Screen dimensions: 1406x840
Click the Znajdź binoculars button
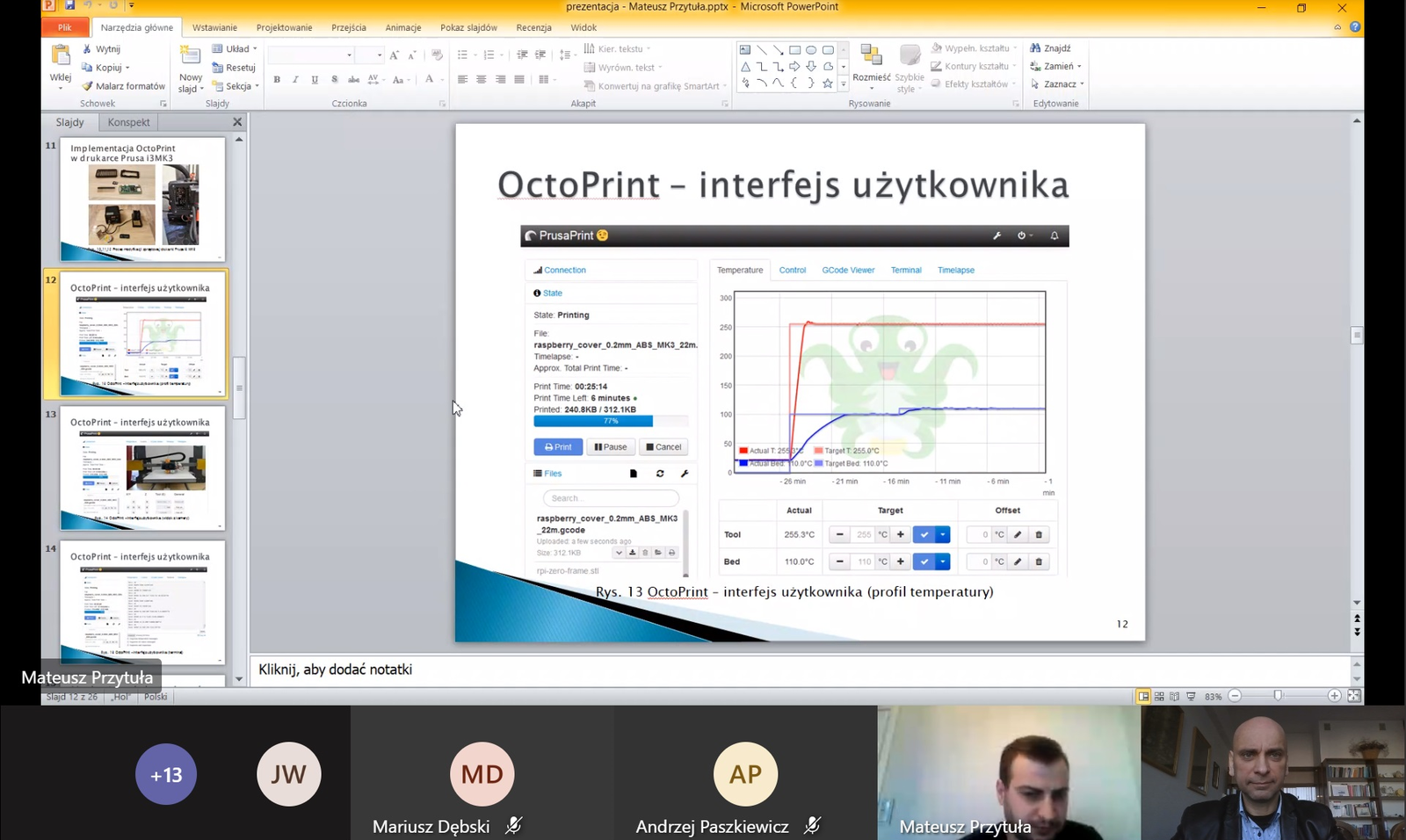(1051, 48)
